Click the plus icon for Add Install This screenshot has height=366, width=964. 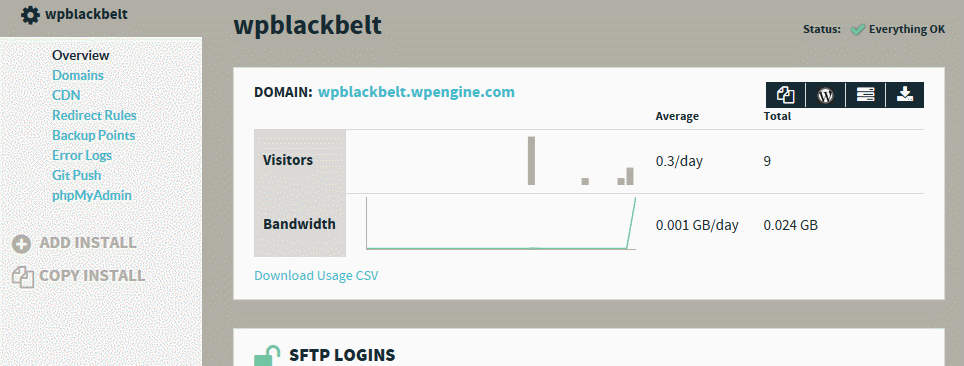22,244
